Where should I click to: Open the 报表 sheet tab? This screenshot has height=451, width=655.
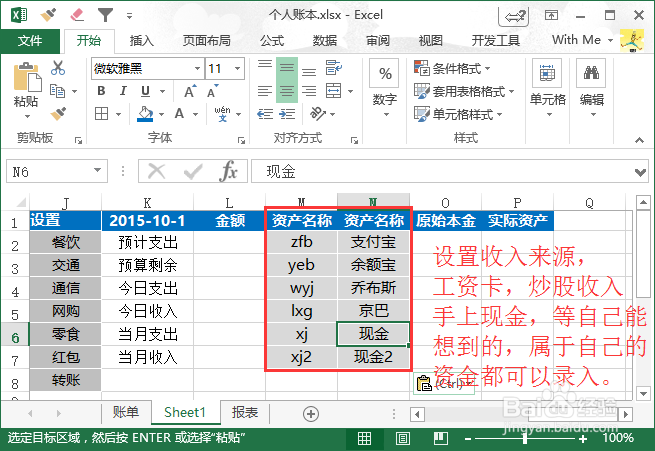point(245,413)
